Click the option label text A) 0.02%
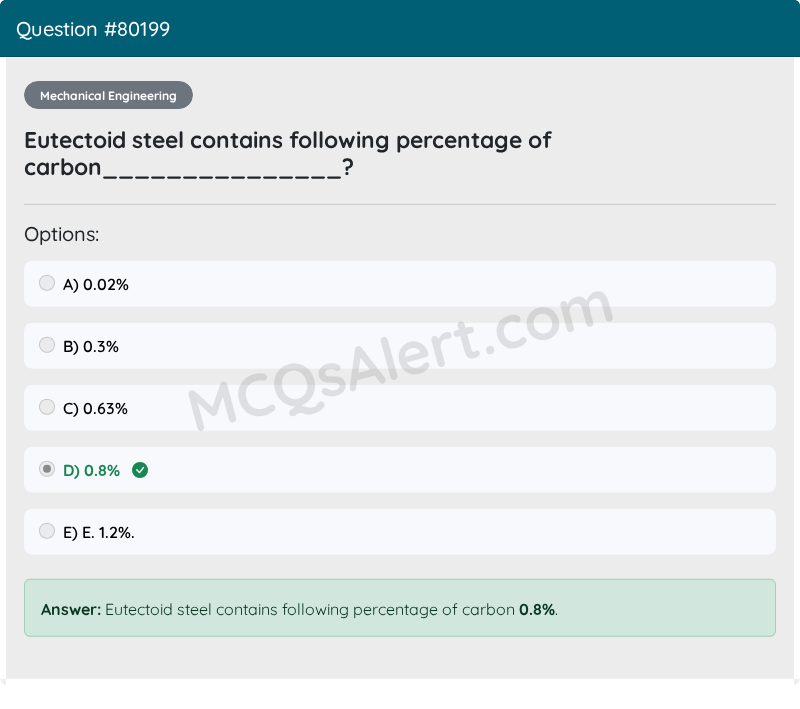 click(95, 285)
